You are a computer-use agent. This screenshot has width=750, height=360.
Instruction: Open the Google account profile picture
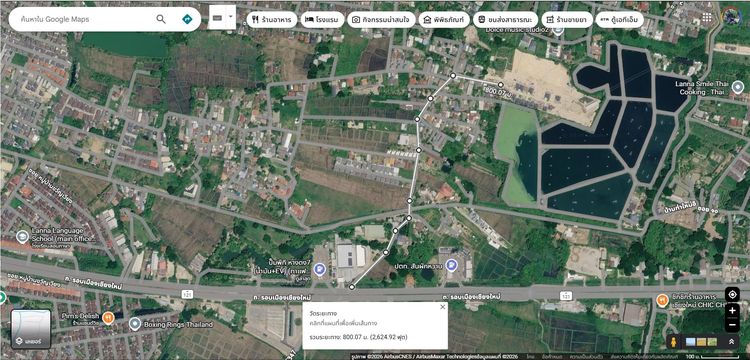pos(731,16)
